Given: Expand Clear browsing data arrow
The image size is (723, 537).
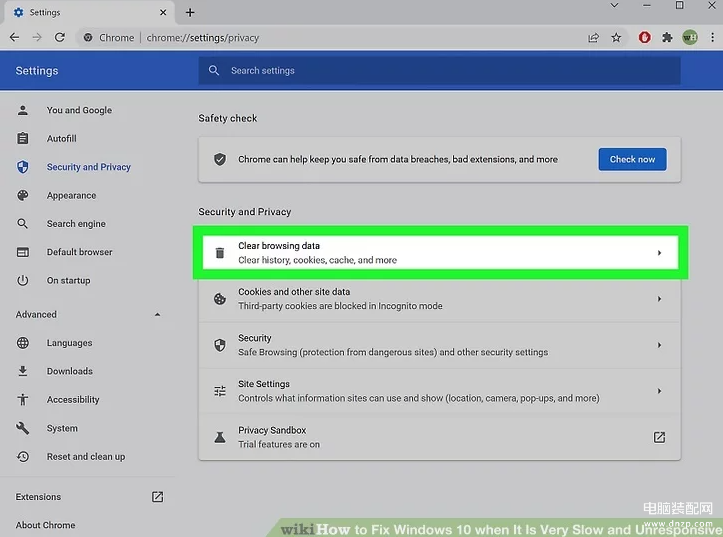Looking at the screenshot, I should [659, 253].
